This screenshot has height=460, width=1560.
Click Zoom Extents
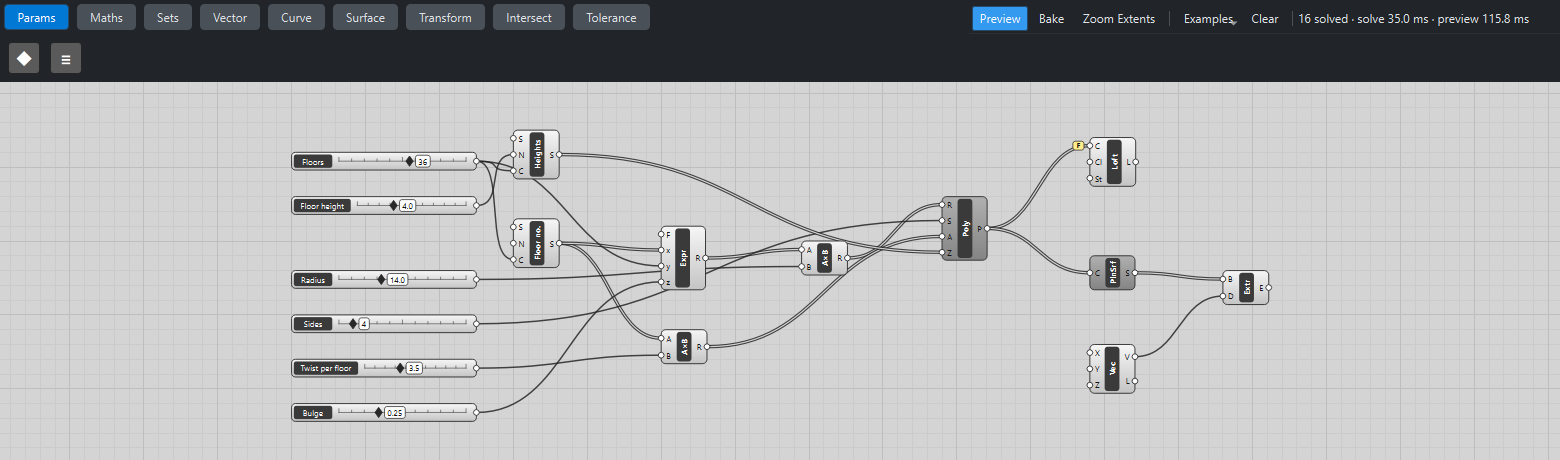[1119, 19]
